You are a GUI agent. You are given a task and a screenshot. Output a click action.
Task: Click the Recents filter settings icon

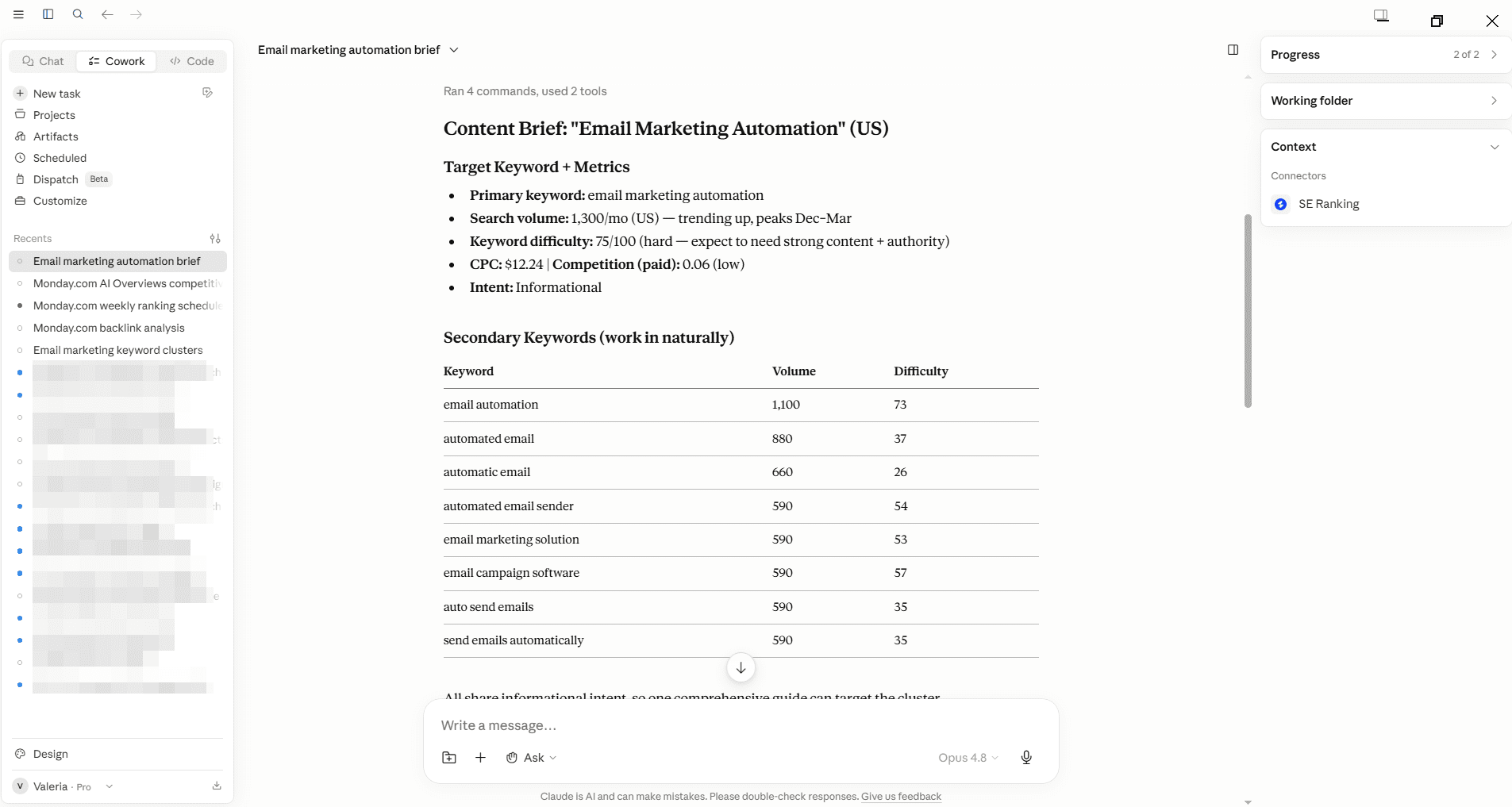coord(215,238)
